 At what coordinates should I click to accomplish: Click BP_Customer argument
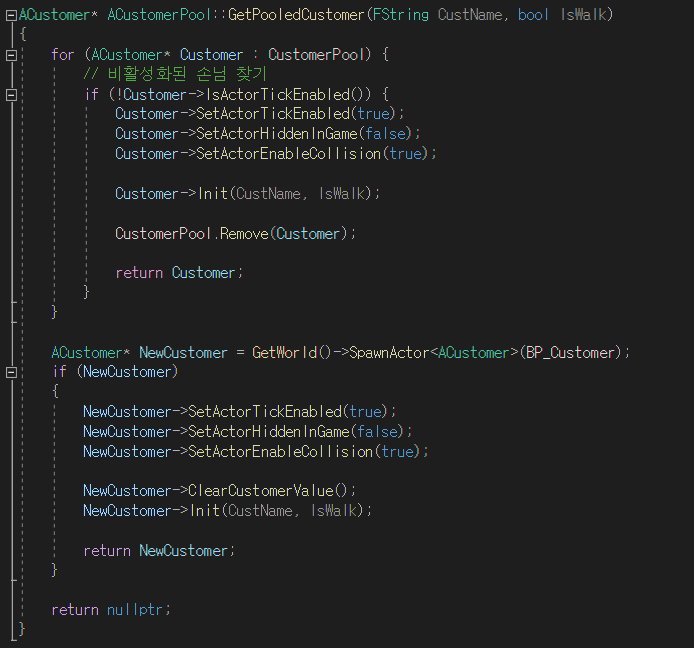[571, 353]
